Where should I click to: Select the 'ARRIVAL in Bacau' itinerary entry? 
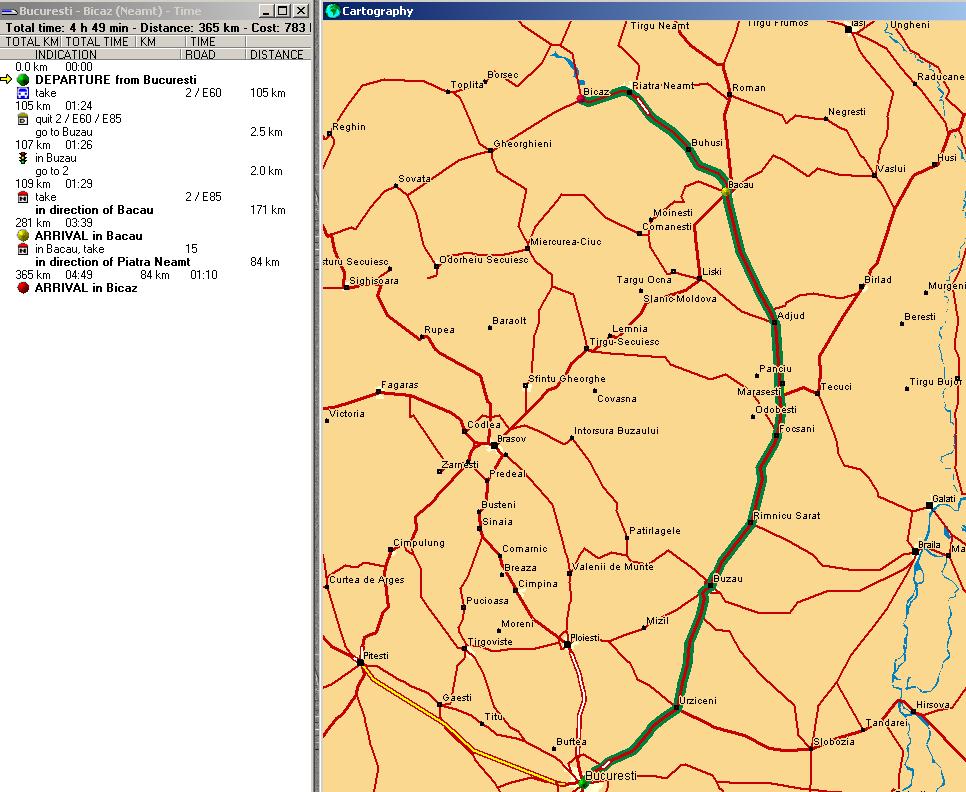(x=88, y=236)
